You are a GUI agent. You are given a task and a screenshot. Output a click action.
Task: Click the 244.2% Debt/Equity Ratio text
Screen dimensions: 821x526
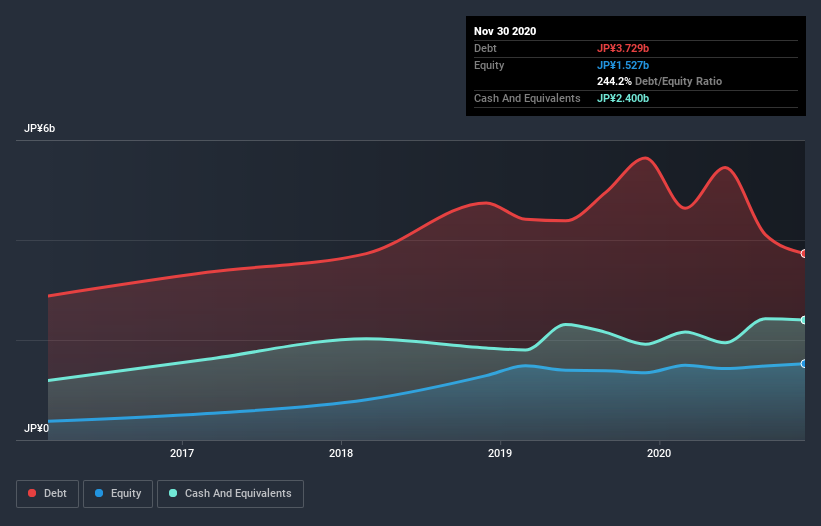[x=660, y=82]
